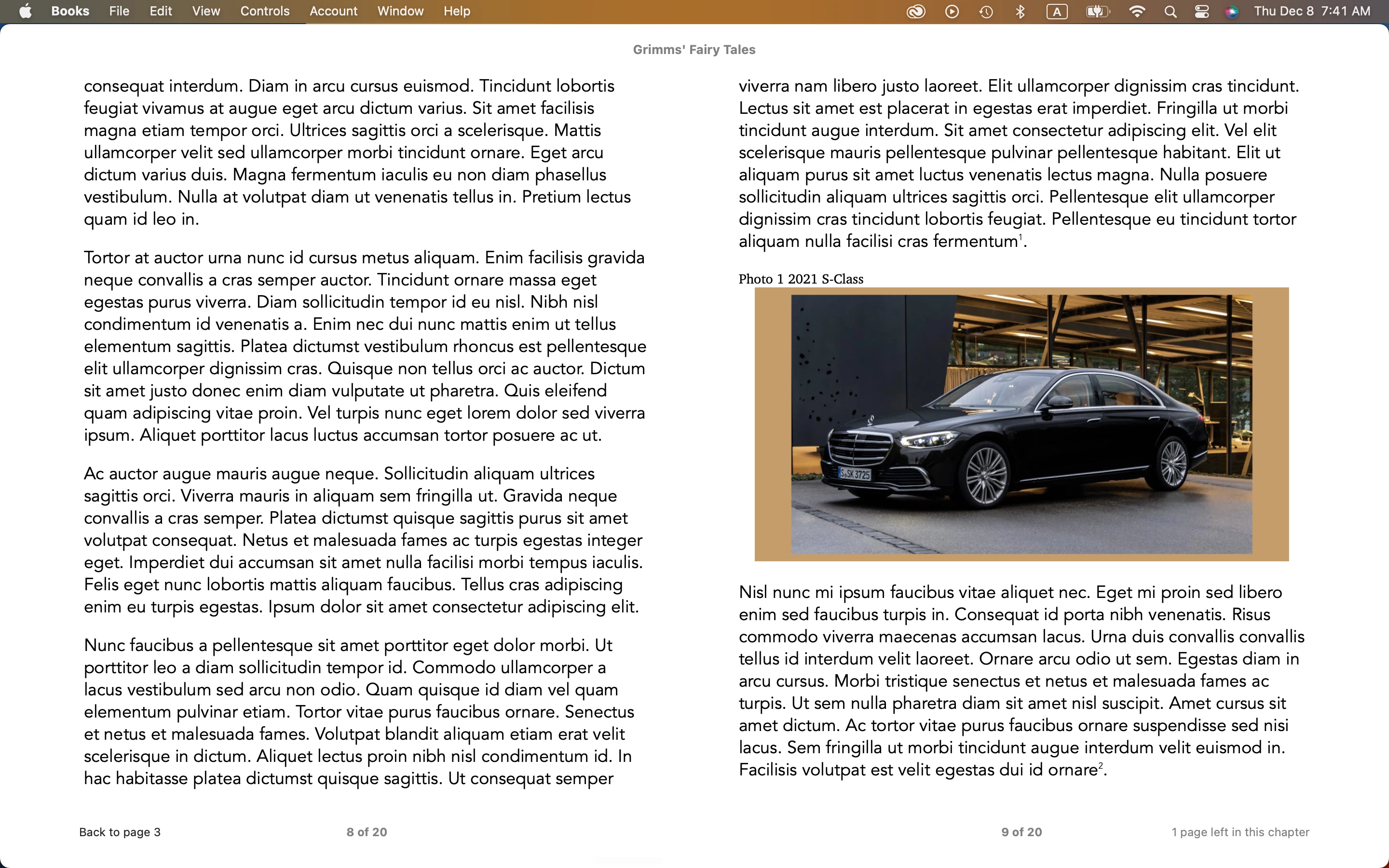
Task: Open the keyboard input source icon
Action: (1057, 12)
